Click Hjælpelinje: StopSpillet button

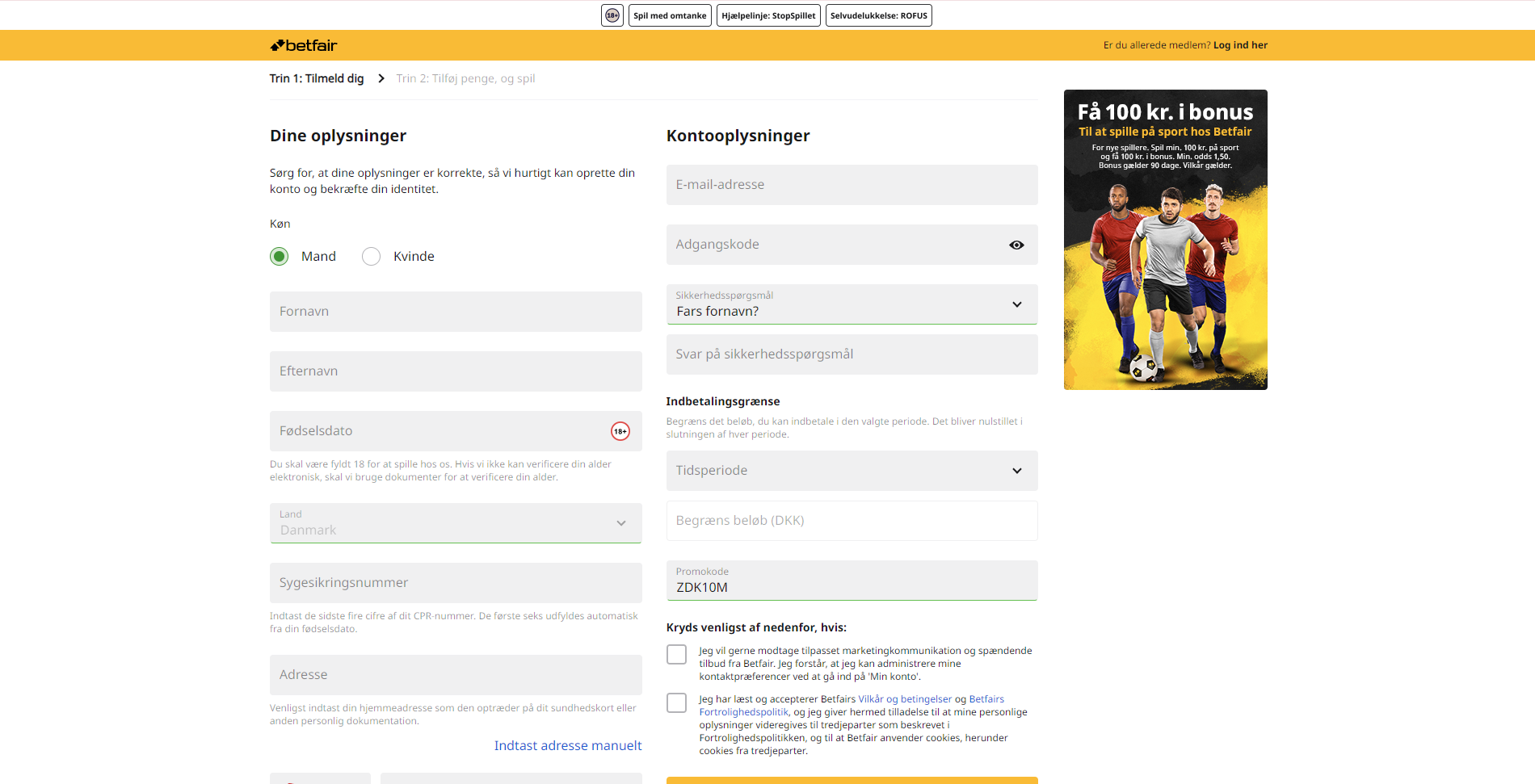[x=768, y=15]
